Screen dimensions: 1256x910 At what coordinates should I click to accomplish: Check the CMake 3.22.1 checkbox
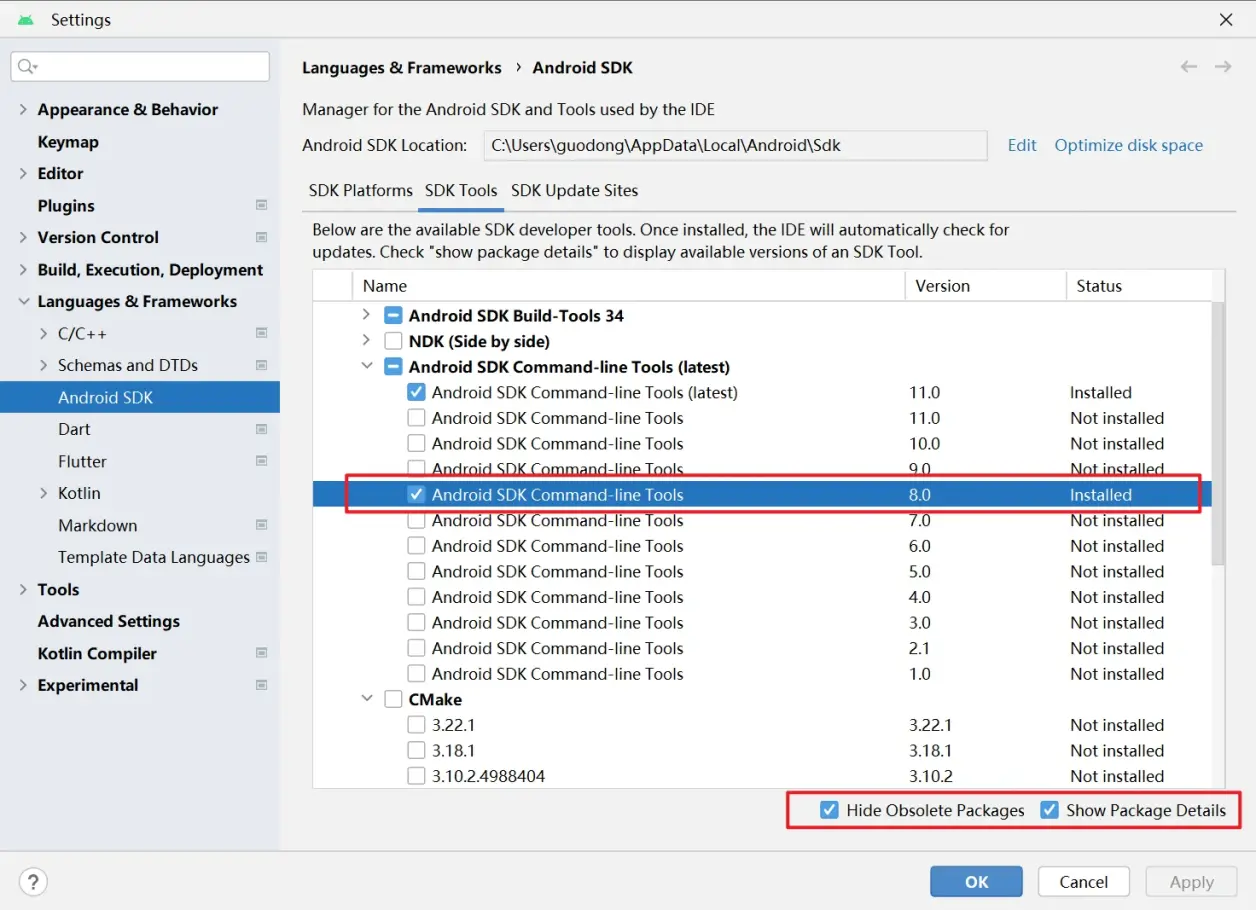(416, 725)
